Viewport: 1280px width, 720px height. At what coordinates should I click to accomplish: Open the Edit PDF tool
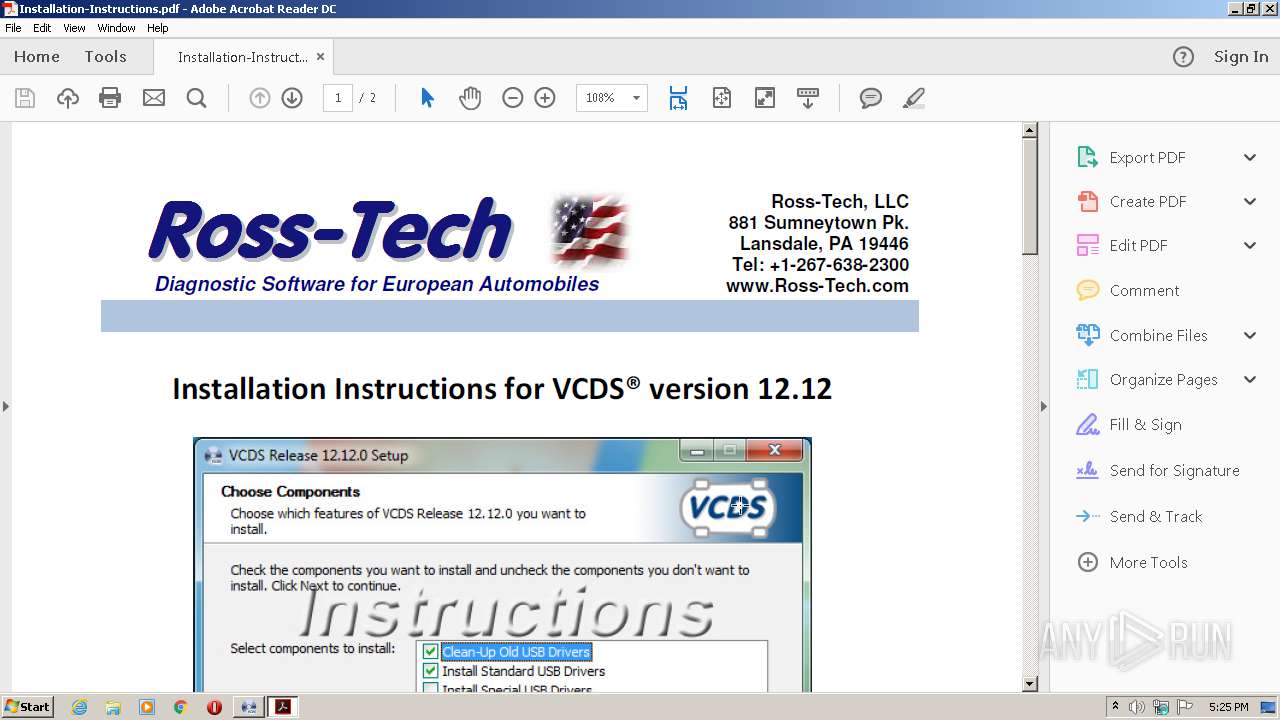[1138, 245]
